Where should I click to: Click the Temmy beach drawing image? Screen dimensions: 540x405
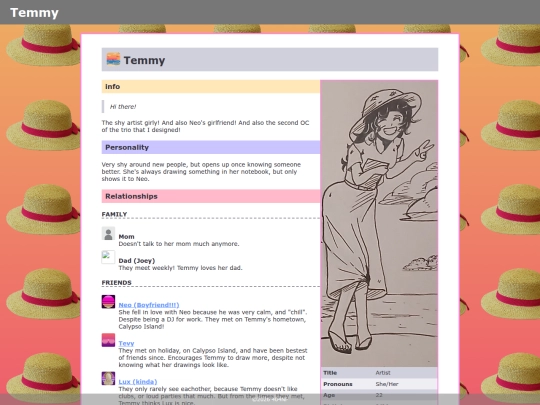pos(379,224)
